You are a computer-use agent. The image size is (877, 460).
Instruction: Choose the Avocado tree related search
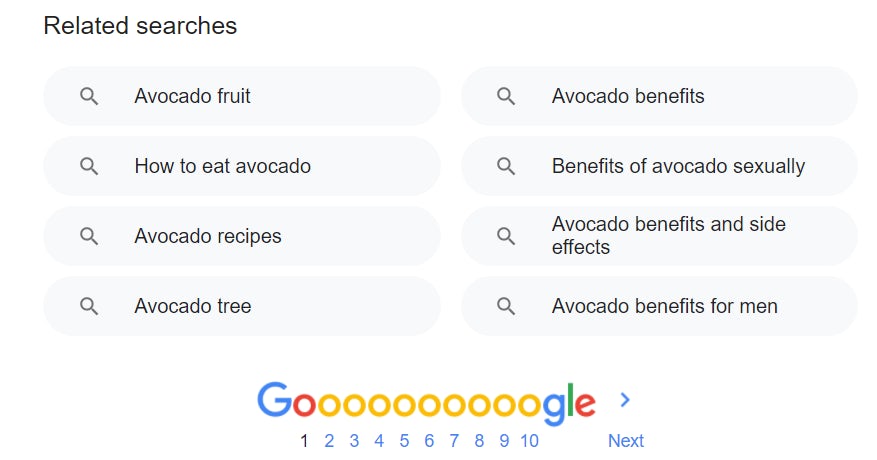point(193,307)
